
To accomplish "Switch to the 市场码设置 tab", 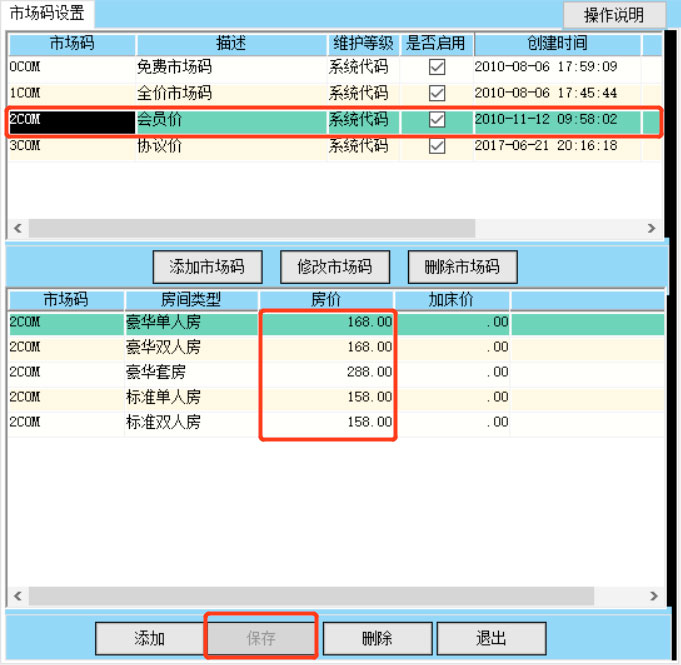I will coord(47,13).
